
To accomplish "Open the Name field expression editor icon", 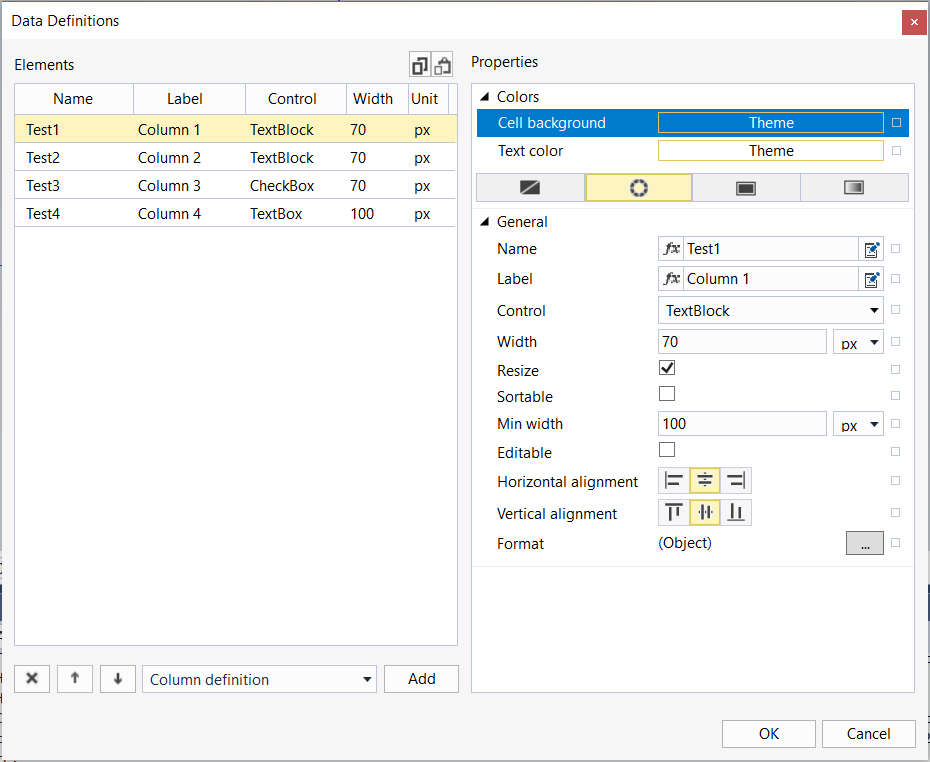I will (871, 249).
